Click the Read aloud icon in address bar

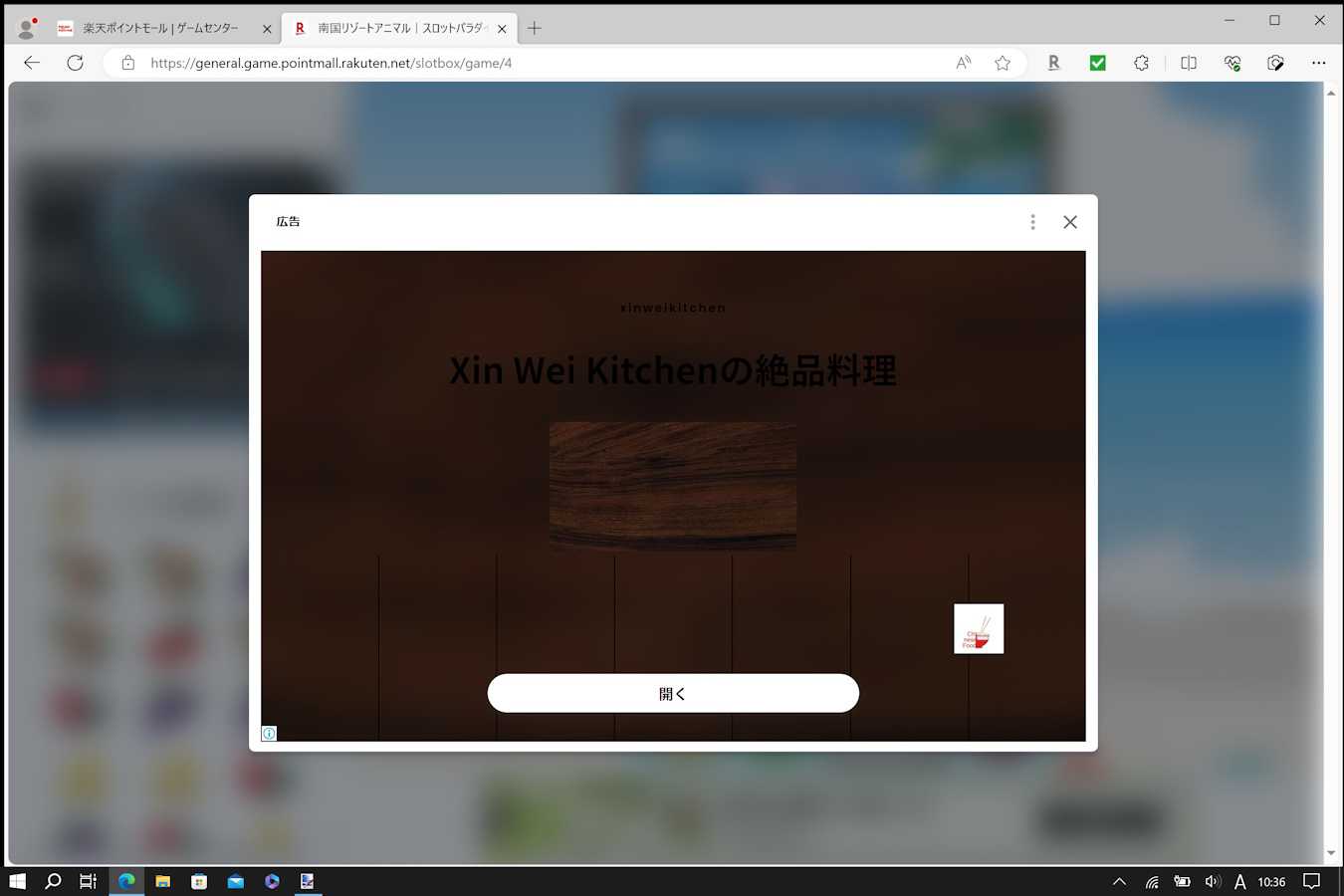click(963, 63)
